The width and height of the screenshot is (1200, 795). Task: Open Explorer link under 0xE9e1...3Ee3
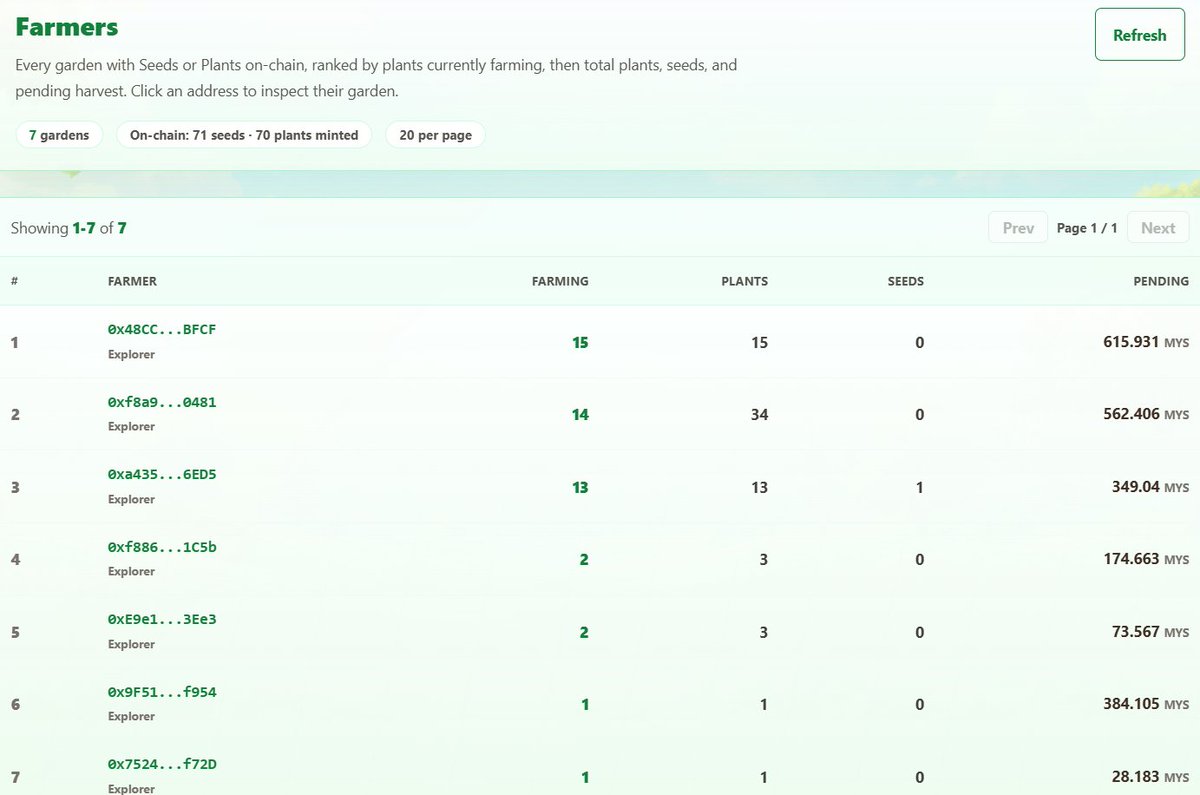point(131,644)
